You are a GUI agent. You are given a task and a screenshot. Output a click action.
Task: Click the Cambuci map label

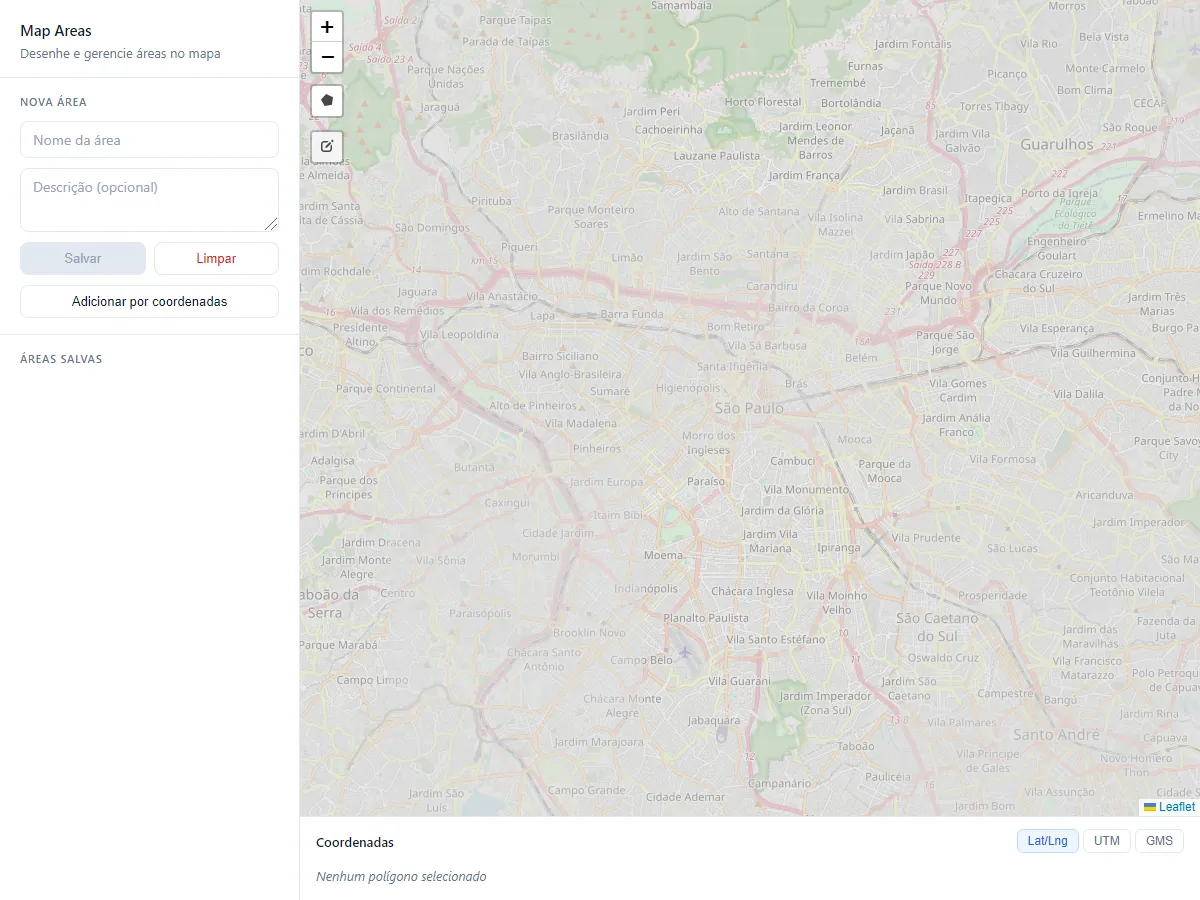[792, 461]
